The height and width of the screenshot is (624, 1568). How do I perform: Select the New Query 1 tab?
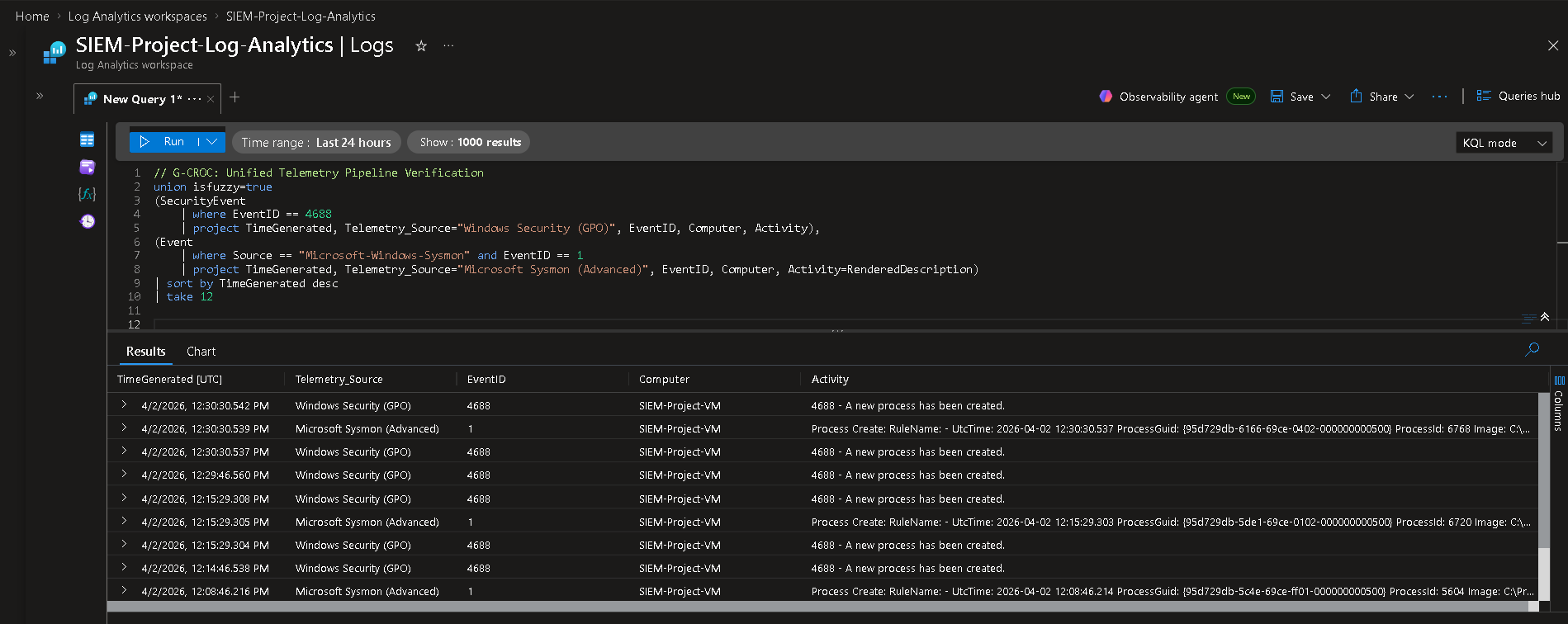141,99
